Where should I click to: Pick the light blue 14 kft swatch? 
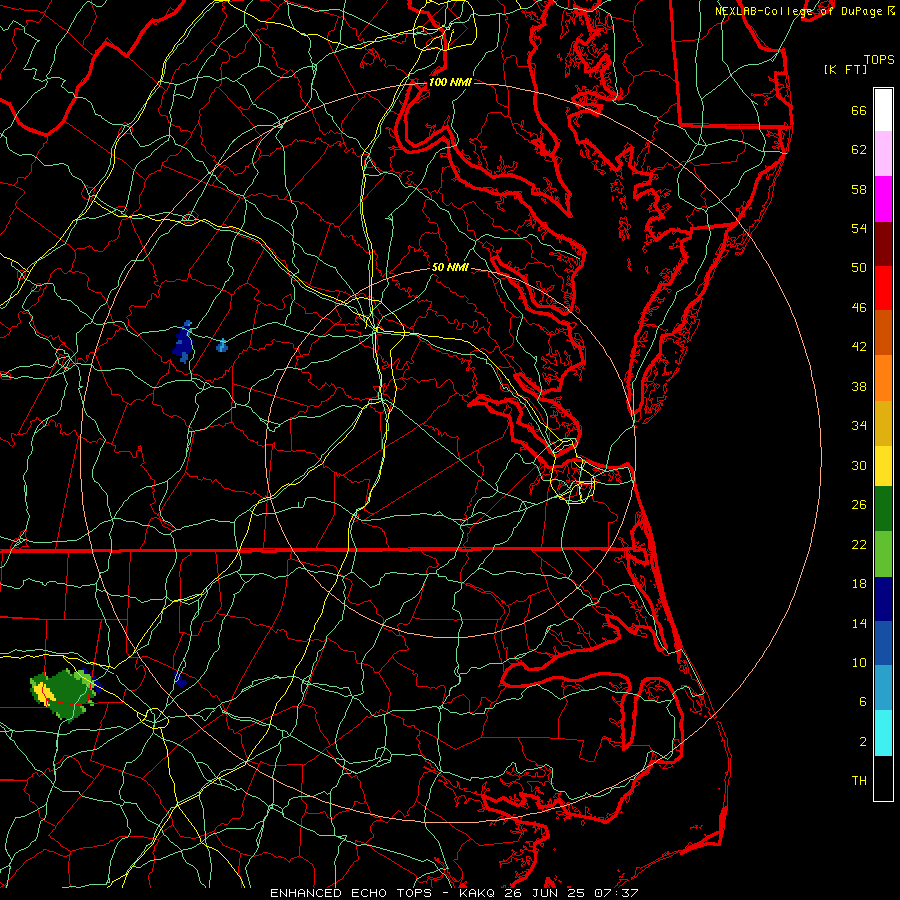[883, 688]
